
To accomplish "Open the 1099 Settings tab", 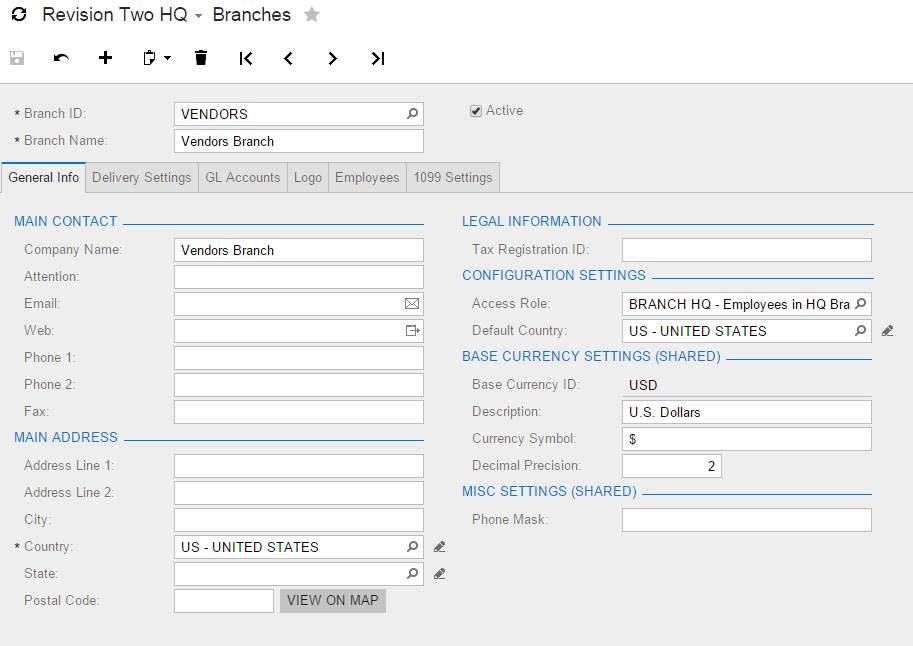I will point(453,177).
